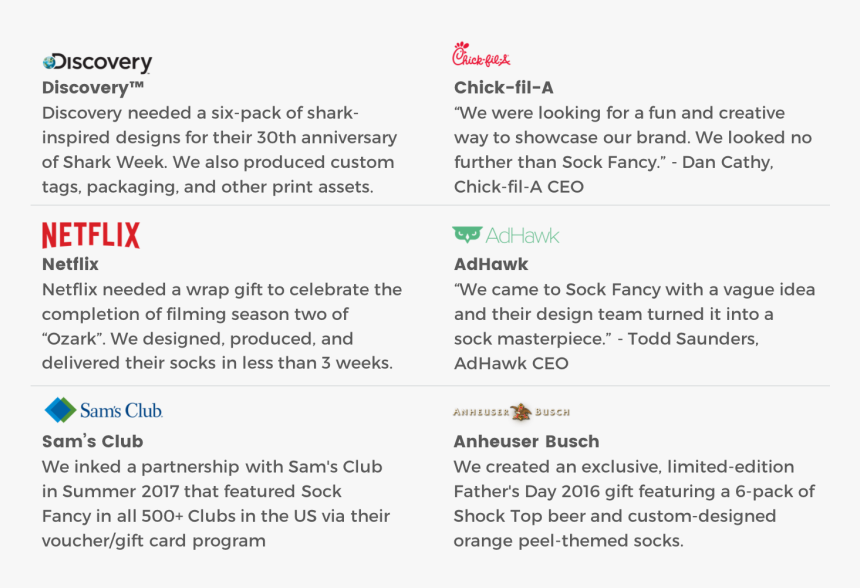This screenshot has width=860, height=588.
Task: Click the Sam's Club blue diamond logo
Action: [x=60, y=410]
